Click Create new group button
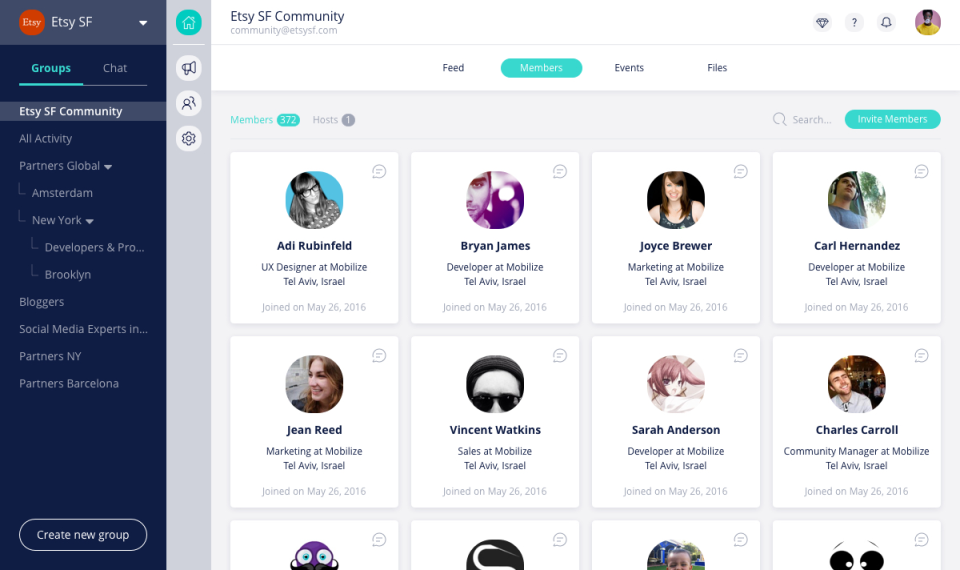 pyautogui.click(x=83, y=534)
